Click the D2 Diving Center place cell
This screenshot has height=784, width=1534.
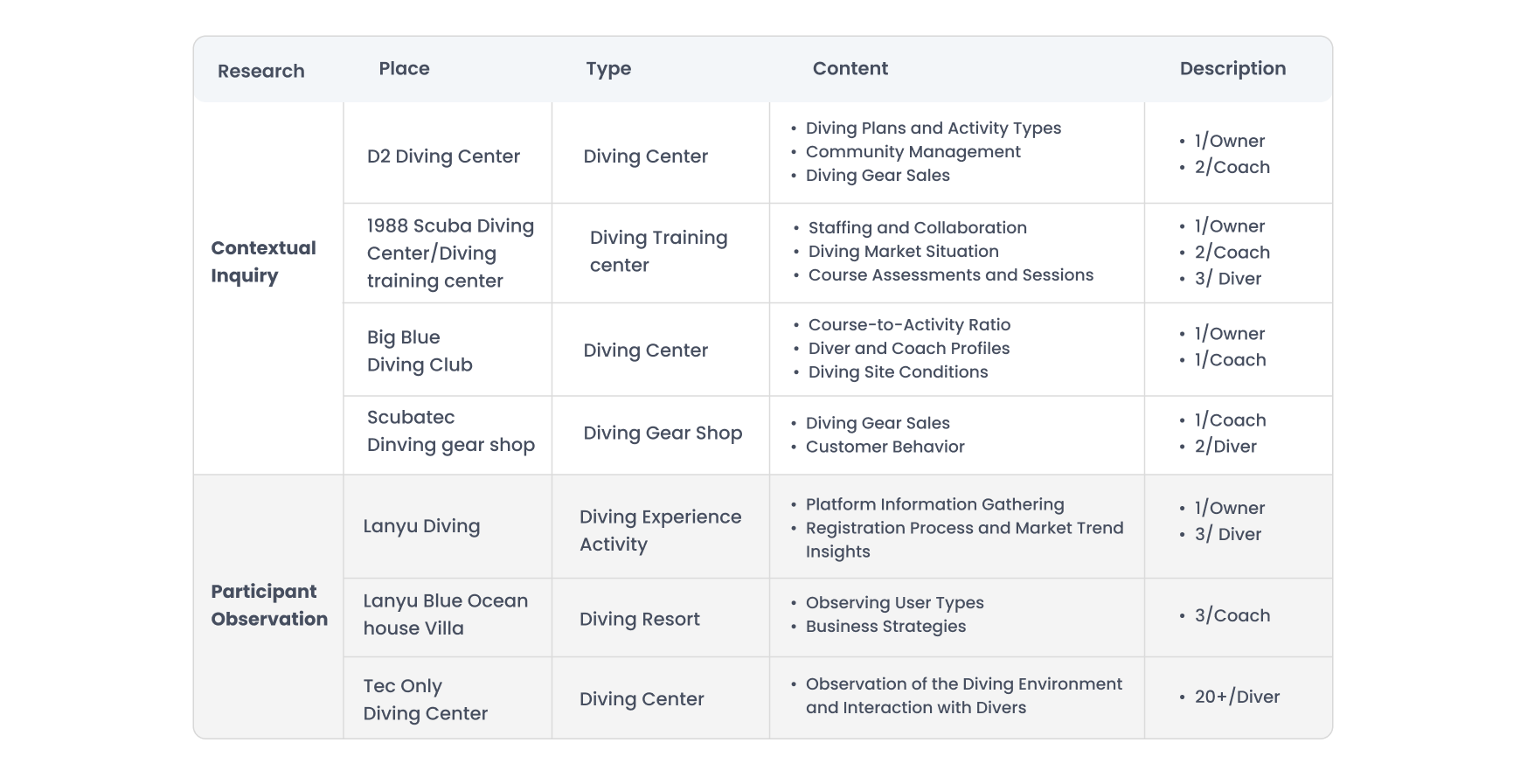pyautogui.click(x=443, y=156)
